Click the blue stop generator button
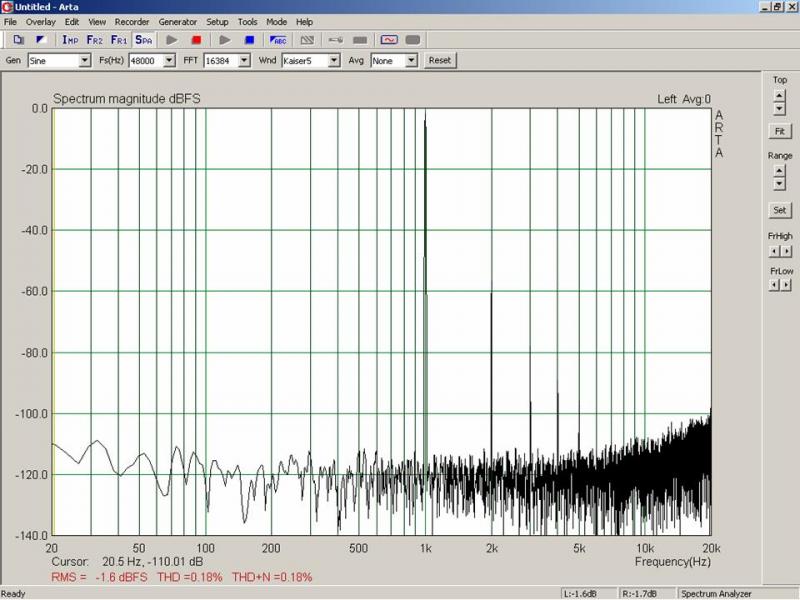This screenshot has height=600, width=800. (x=250, y=40)
